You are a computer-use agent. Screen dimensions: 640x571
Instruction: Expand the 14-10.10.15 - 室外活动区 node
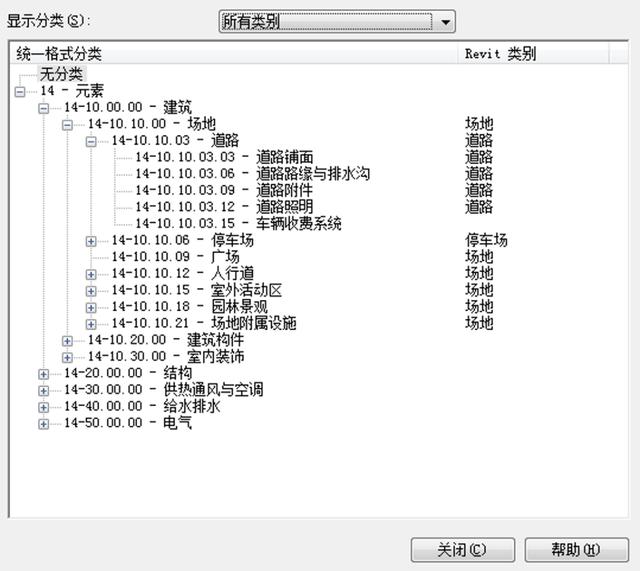point(91,291)
